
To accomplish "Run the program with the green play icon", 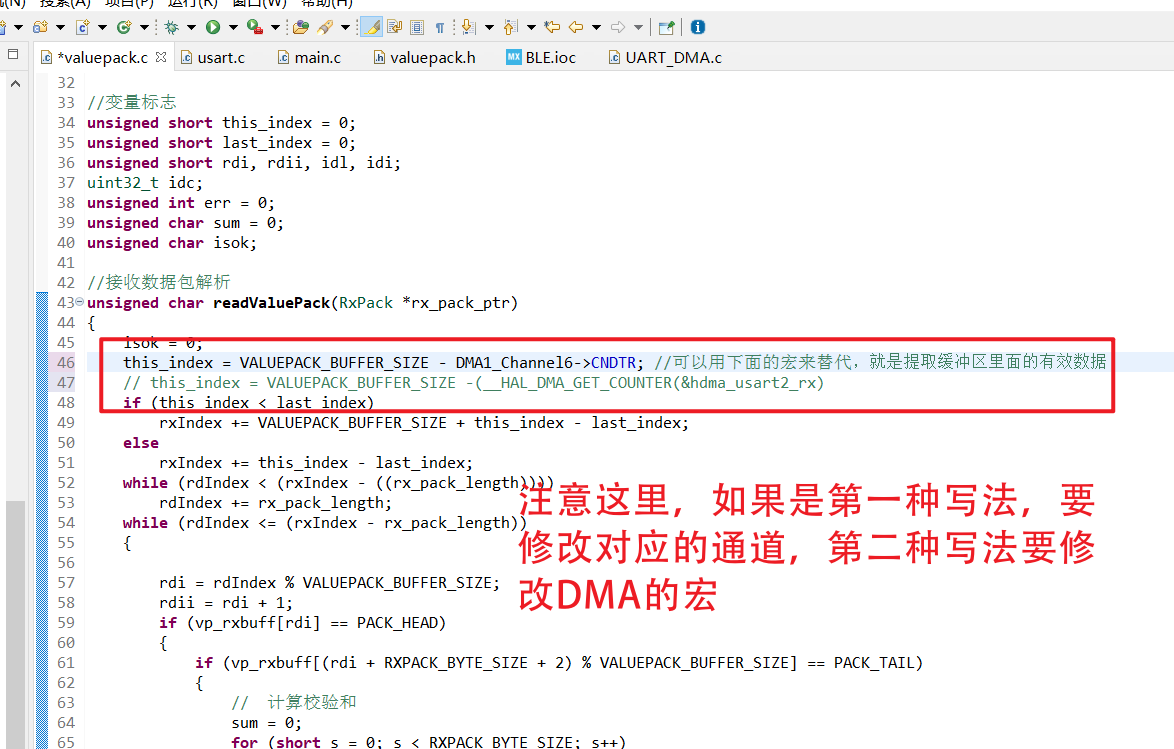I will [x=213, y=28].
